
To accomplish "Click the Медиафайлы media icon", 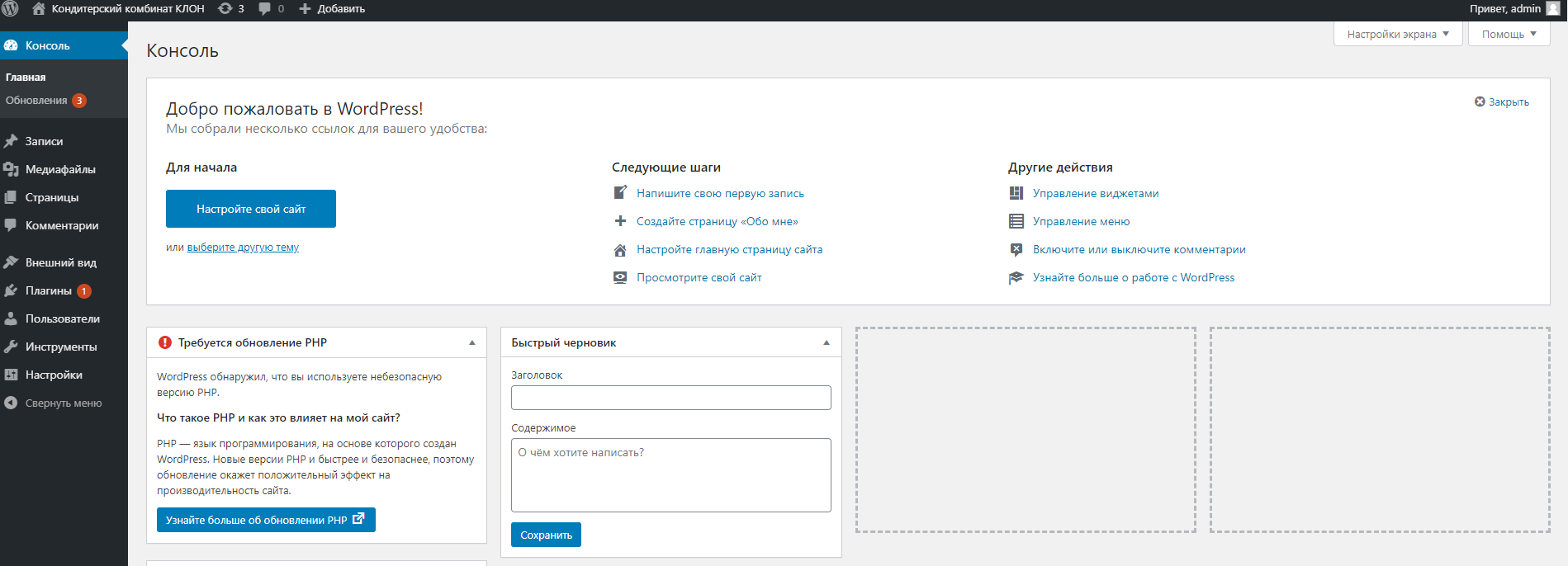I will pyautogui.click(x=11, y=169).
